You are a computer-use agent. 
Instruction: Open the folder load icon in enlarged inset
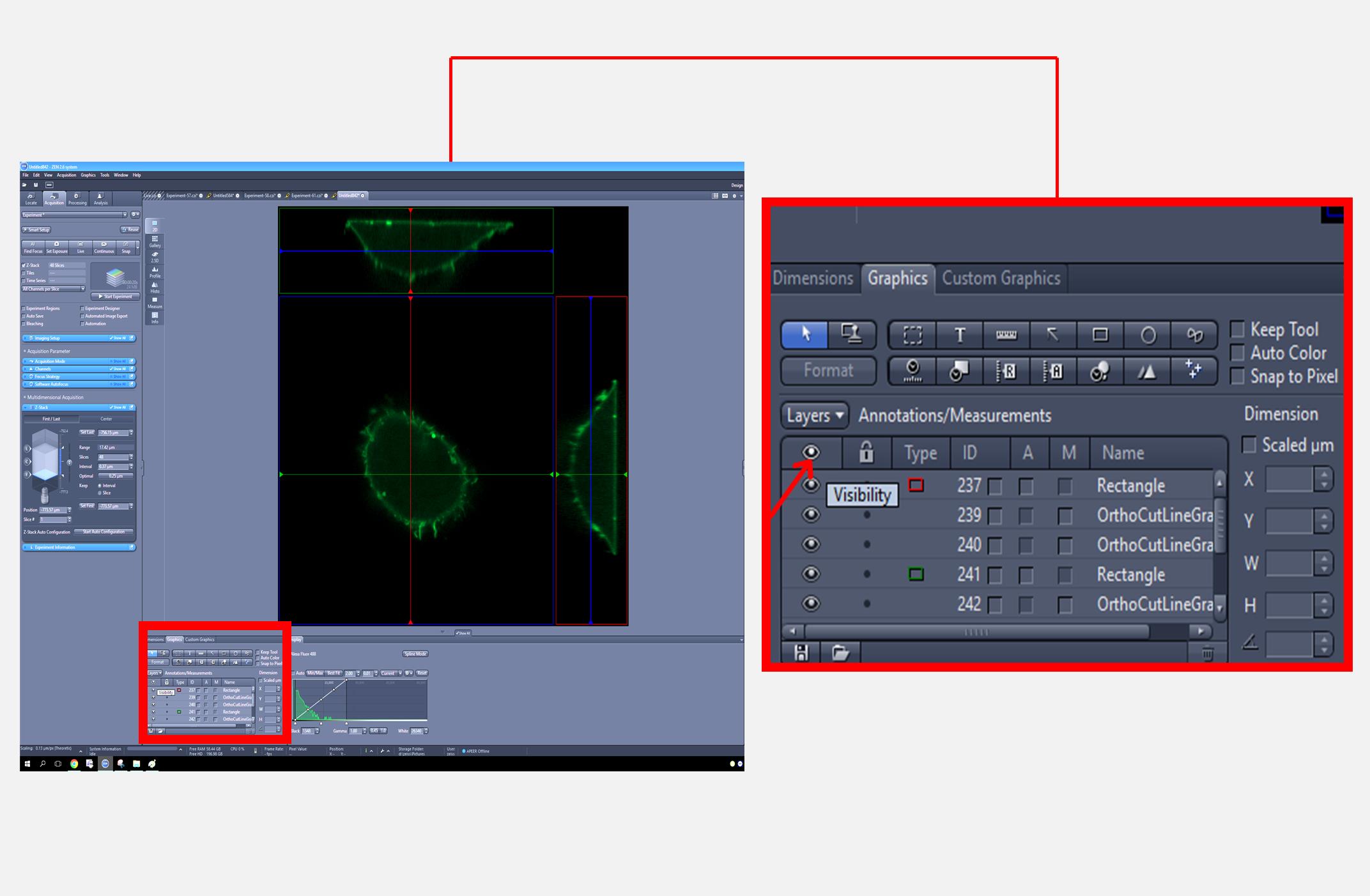840,653
